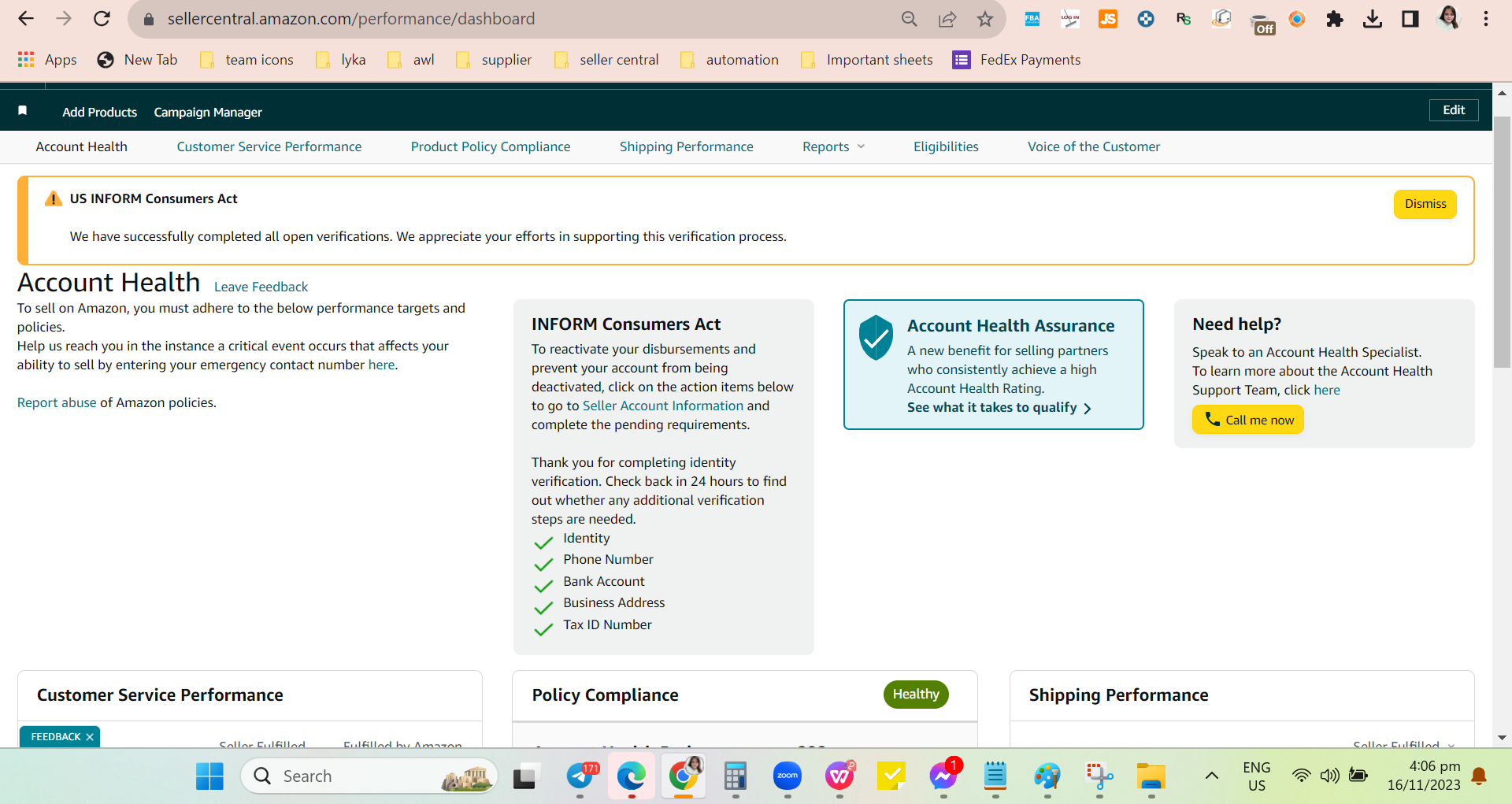The image size is (1512, 804).
Task: Click the Windows taskbar Search box
Action: tap(369, 776)
